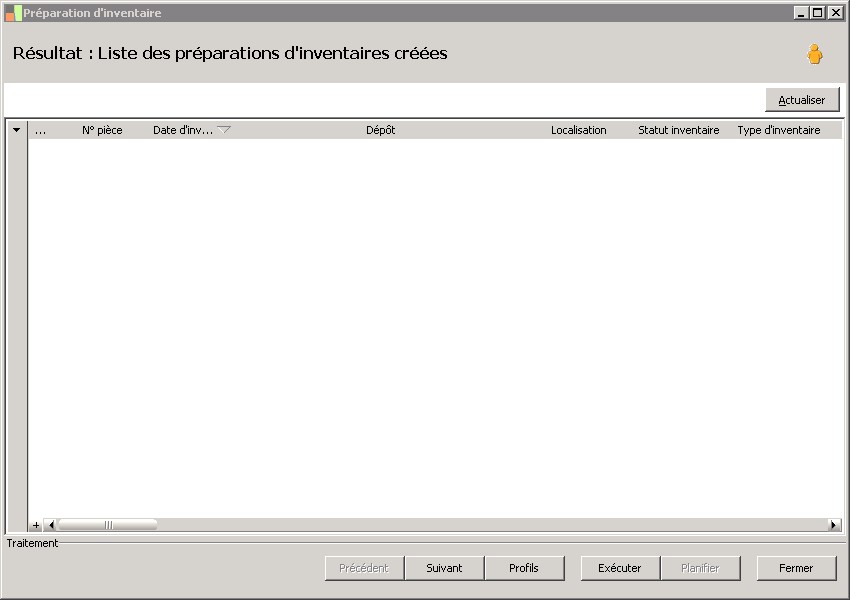
Task: Click the Localisation column header
Action: pyautogui.click(x=578, y=130)
